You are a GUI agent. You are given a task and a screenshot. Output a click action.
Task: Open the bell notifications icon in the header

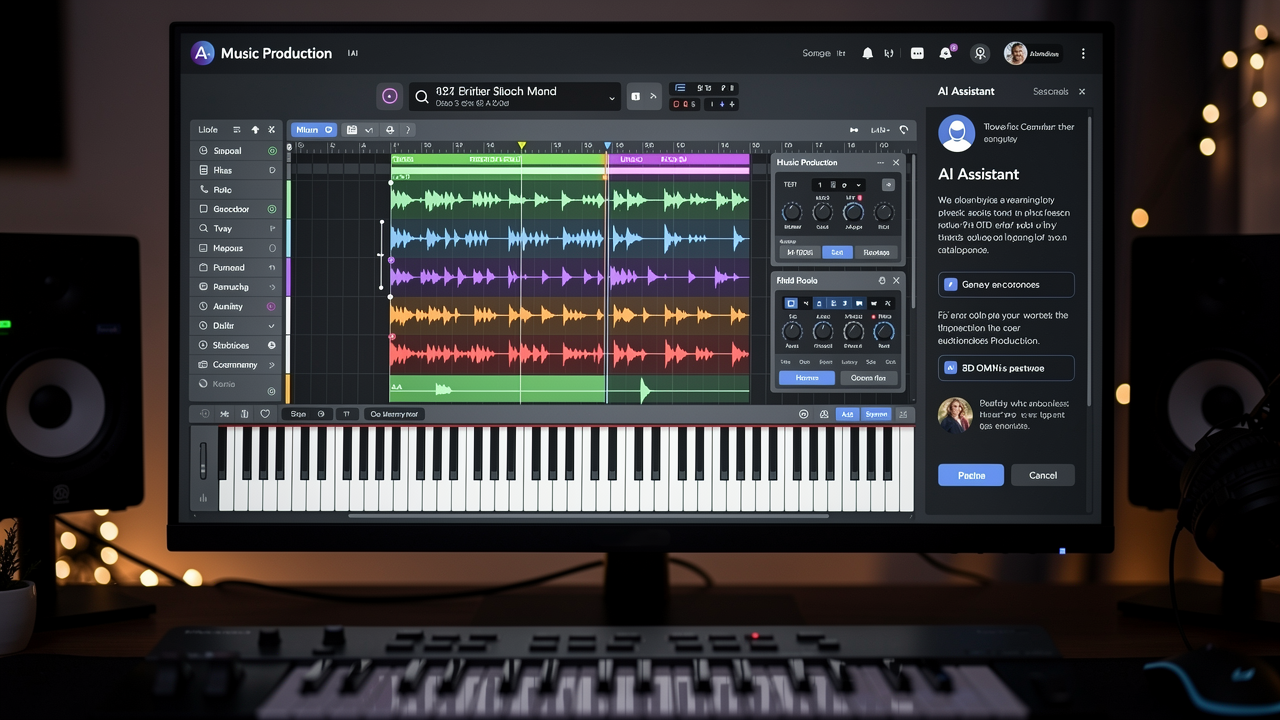click(868, 53)
